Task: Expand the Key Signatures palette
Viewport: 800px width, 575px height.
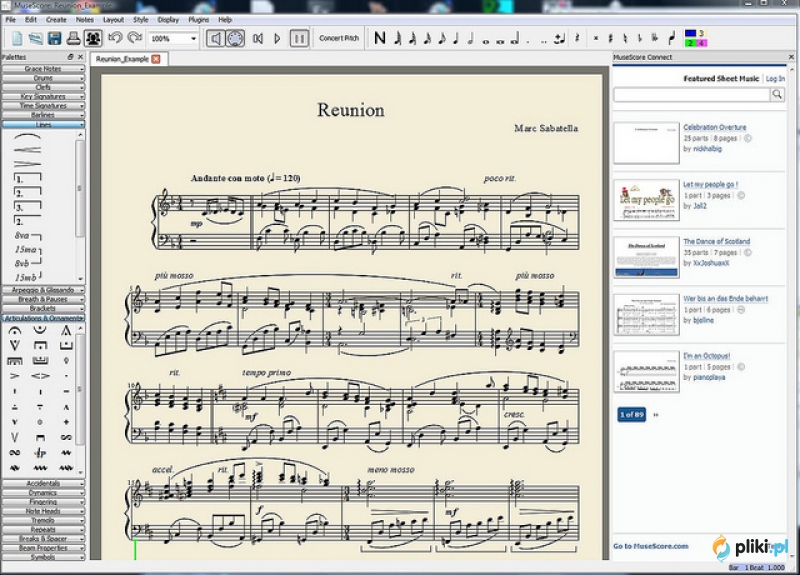Action: pos(43,96)
